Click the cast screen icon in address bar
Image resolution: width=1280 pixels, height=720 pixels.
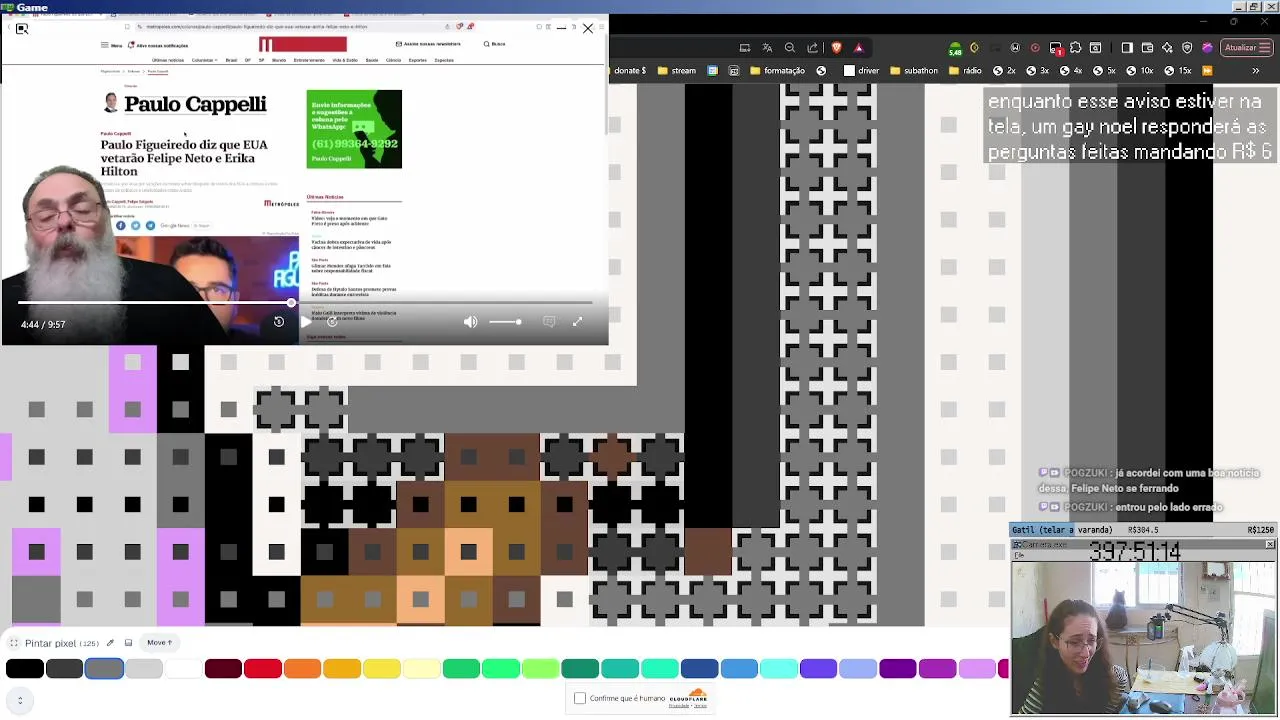pyautogui.click(x=745, y=47)
